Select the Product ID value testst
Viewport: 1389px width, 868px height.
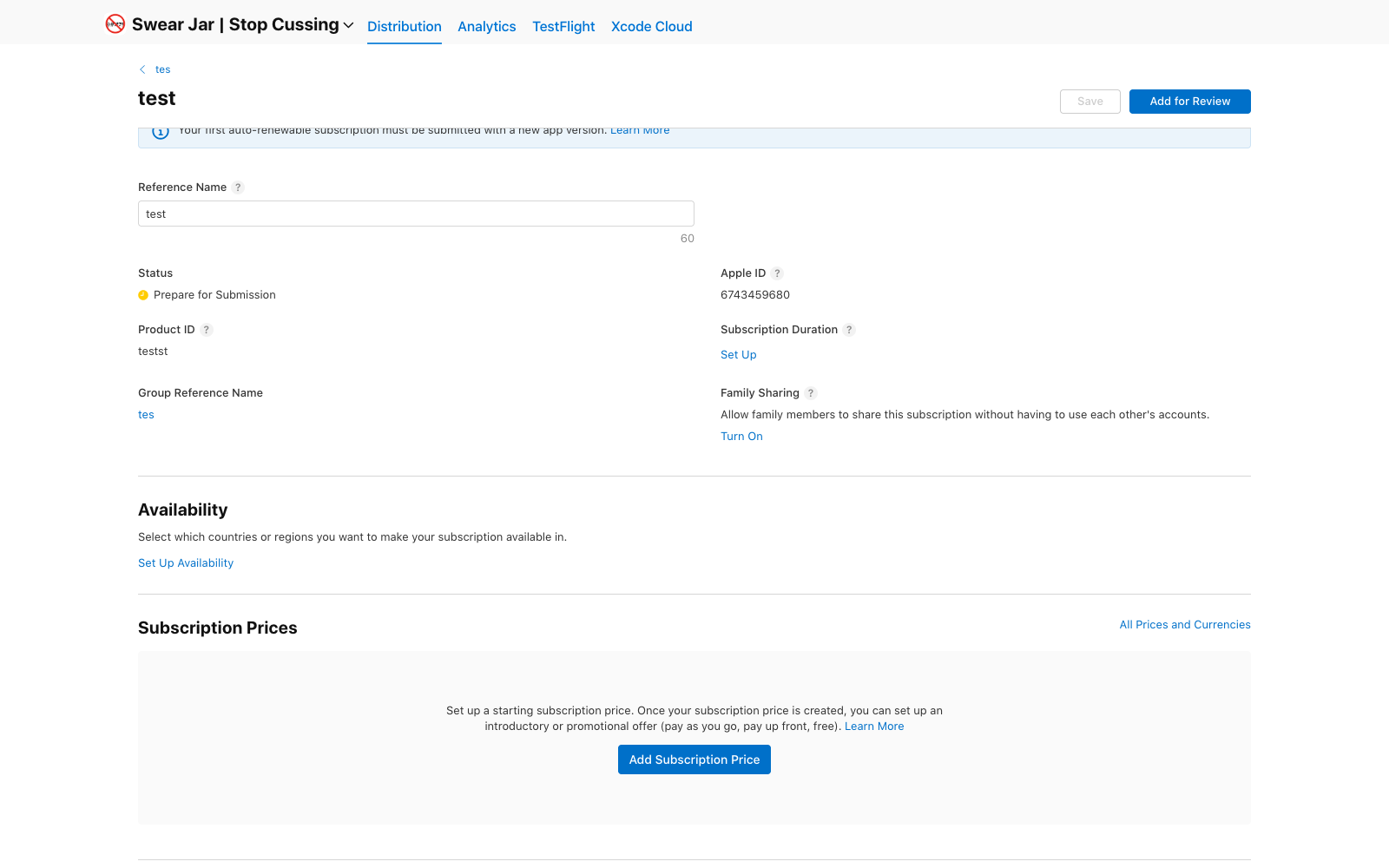[x=153, y=352]
